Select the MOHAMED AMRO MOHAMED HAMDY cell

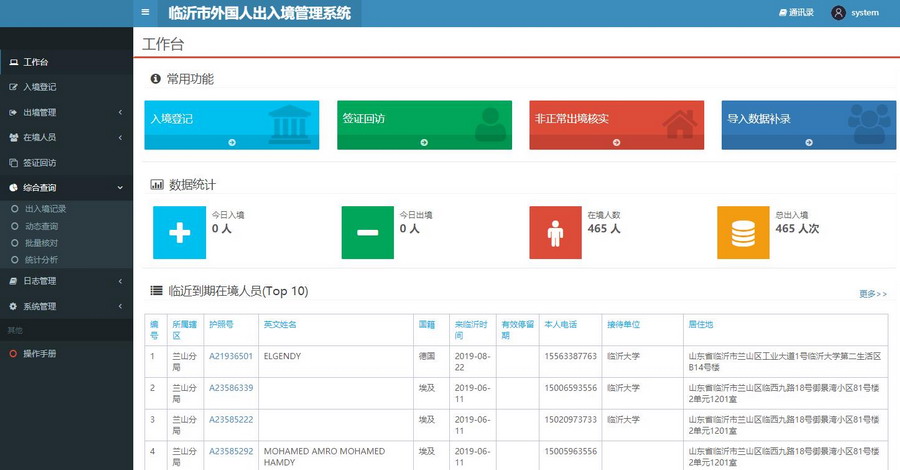(x=336, y=457)
